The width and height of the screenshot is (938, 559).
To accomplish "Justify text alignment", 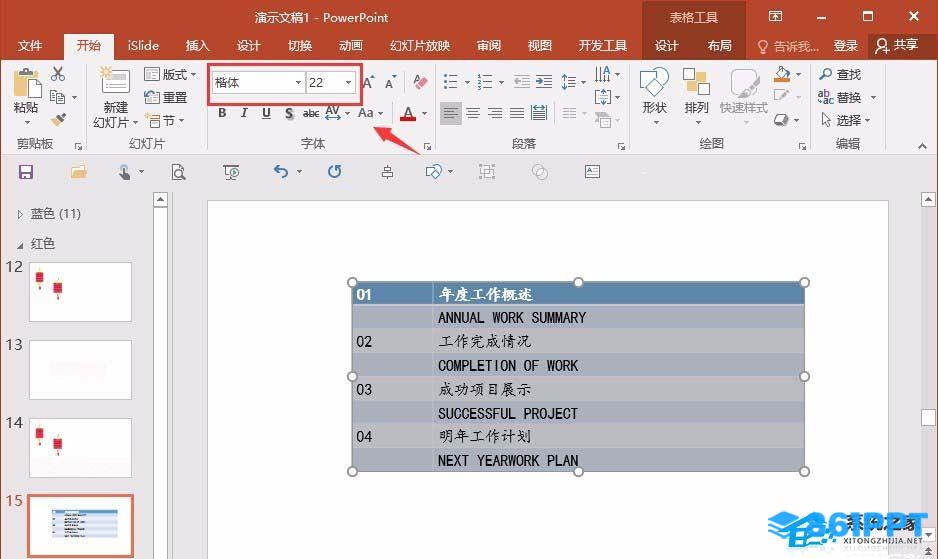I will point(517,113).
